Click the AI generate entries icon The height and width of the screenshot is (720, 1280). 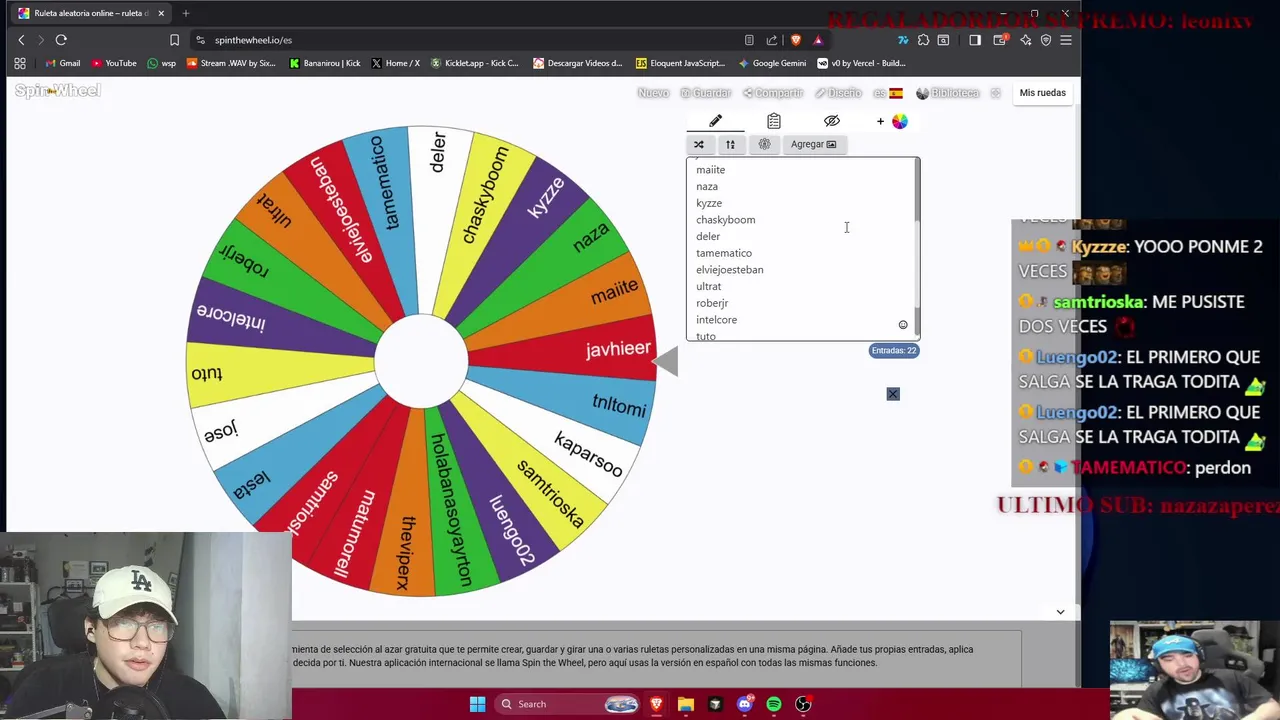click(x=764, y=144)
